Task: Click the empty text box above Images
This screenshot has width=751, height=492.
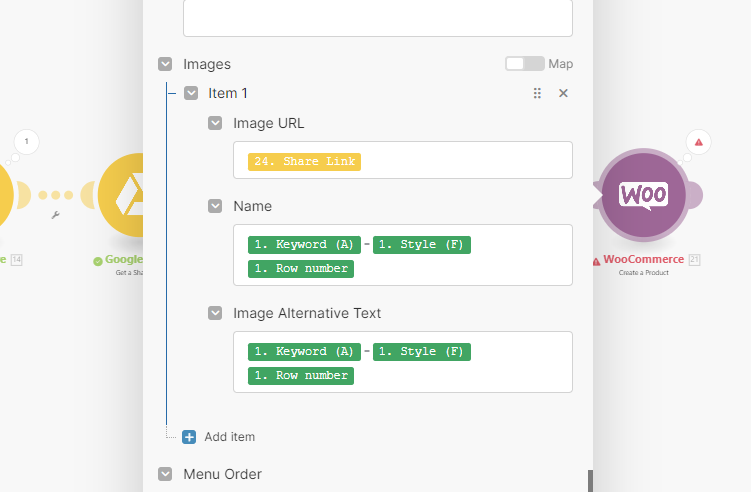Action: [377, 18]
